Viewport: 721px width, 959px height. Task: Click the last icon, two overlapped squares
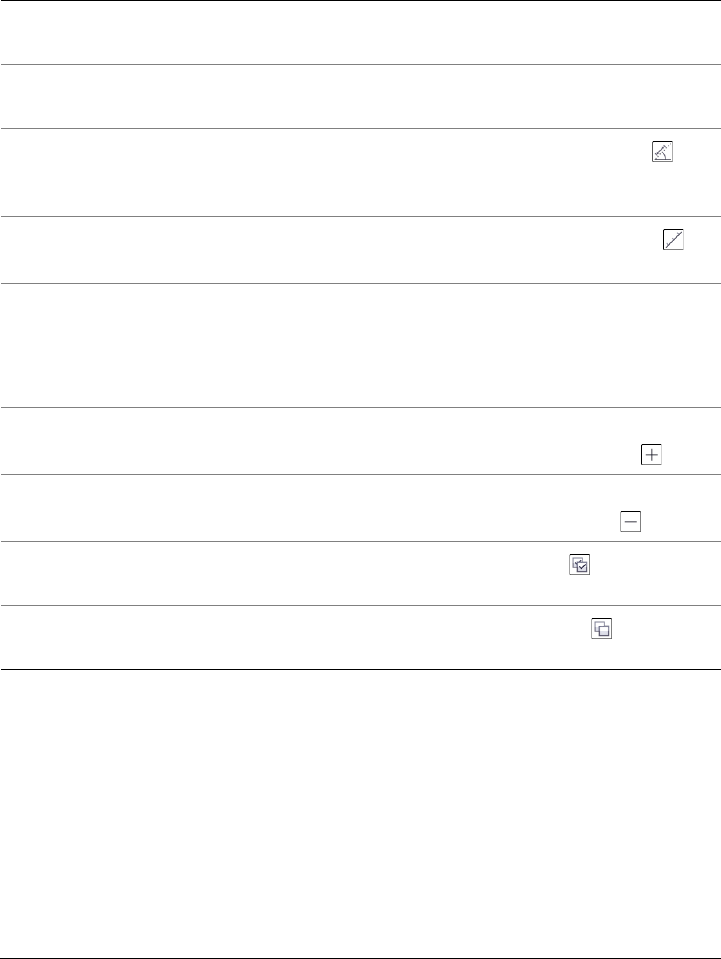click(x=602, y=629)
